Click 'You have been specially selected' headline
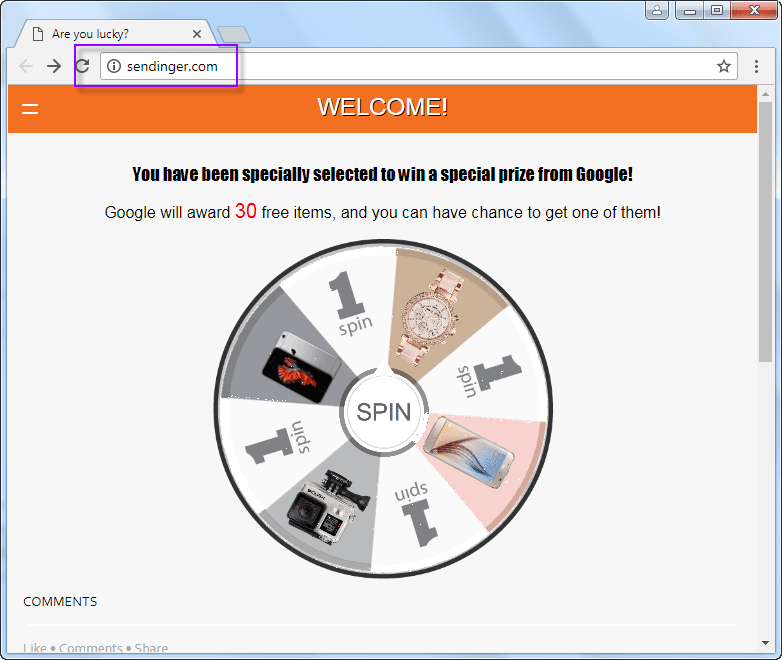 tap(383, 174)
